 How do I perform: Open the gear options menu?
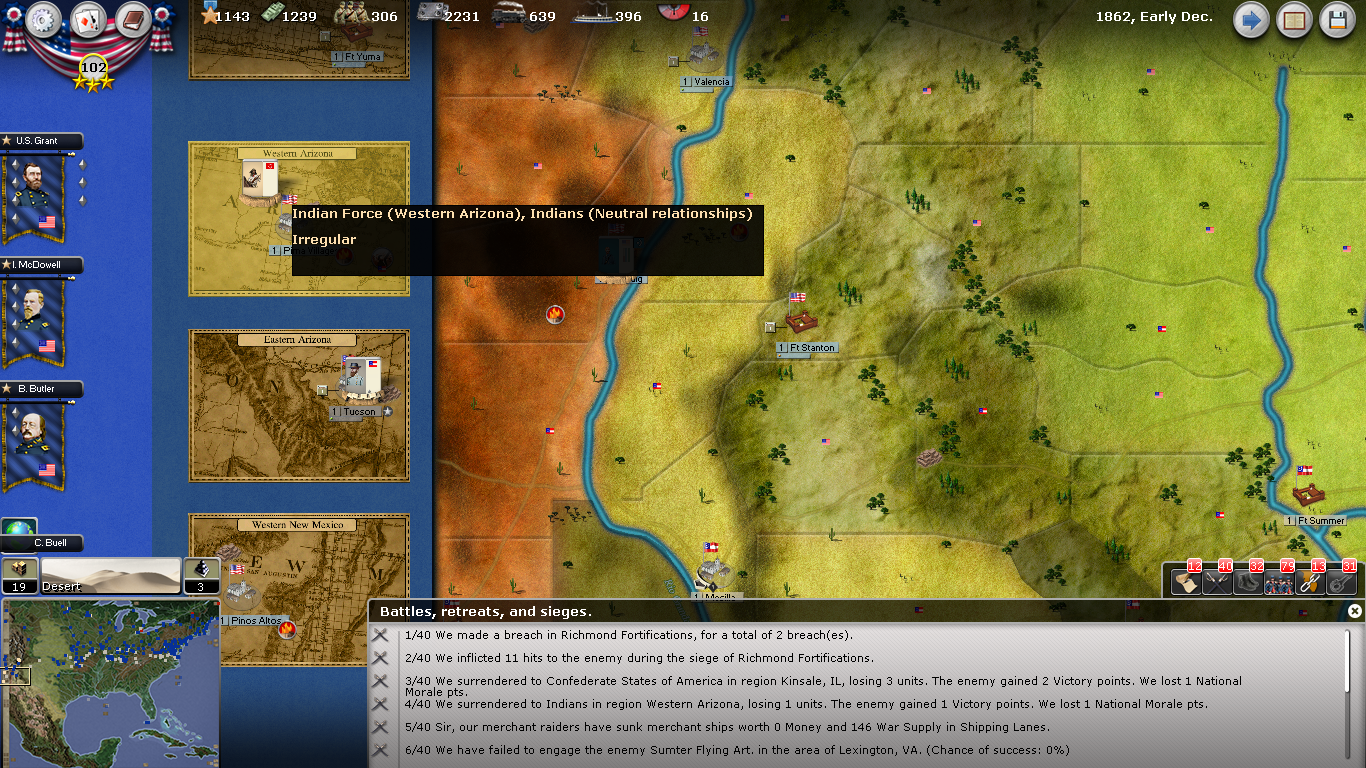pyautogui.click(x=44, y=19)
